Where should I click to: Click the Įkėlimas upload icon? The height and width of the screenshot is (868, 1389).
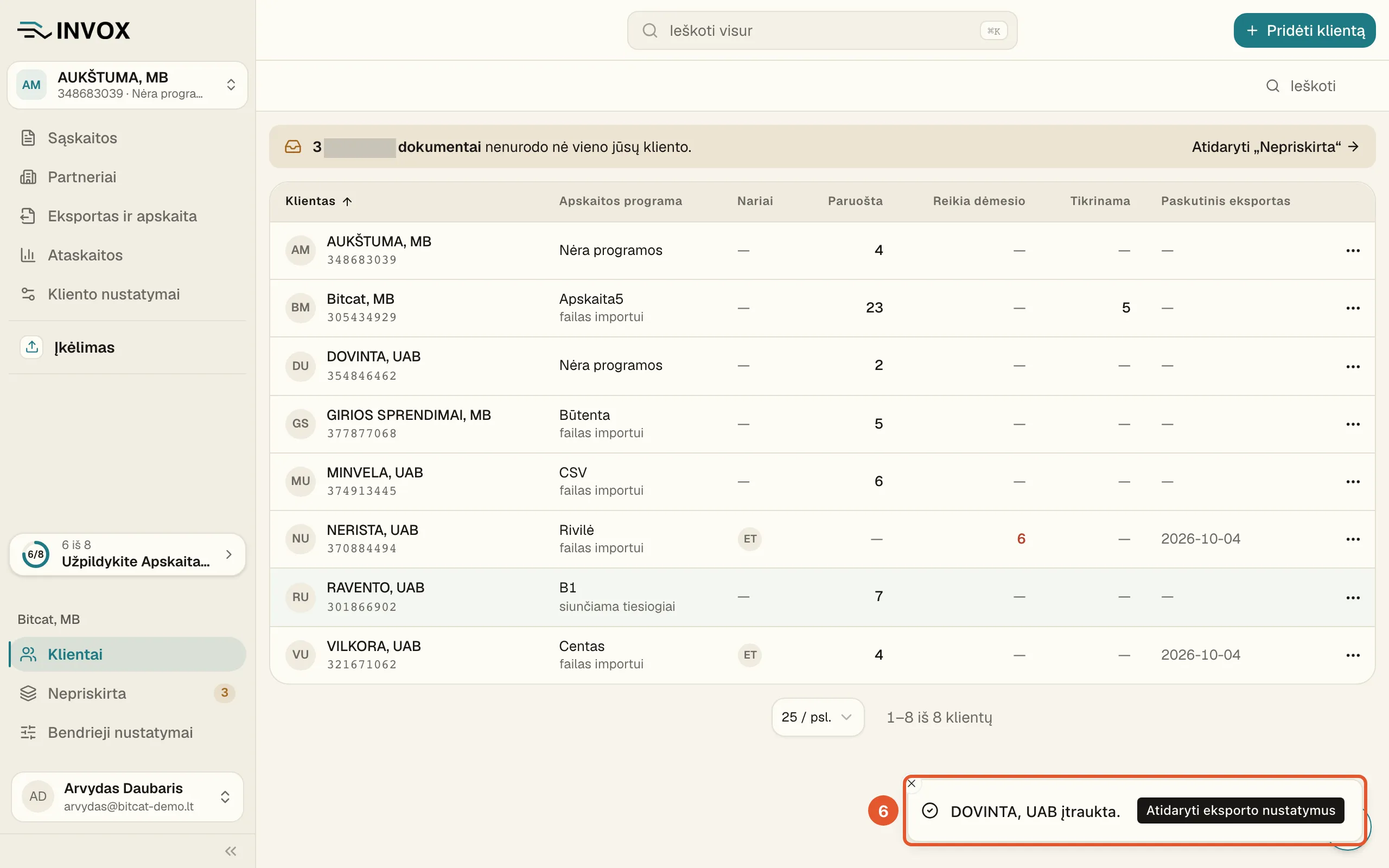[x=31, y=347]
